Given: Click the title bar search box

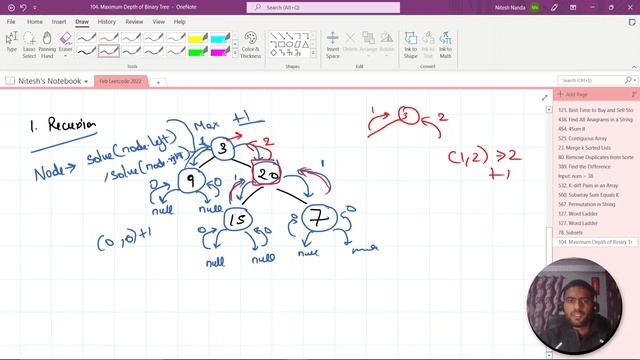Looking at the screenshot, I should 323,7.
